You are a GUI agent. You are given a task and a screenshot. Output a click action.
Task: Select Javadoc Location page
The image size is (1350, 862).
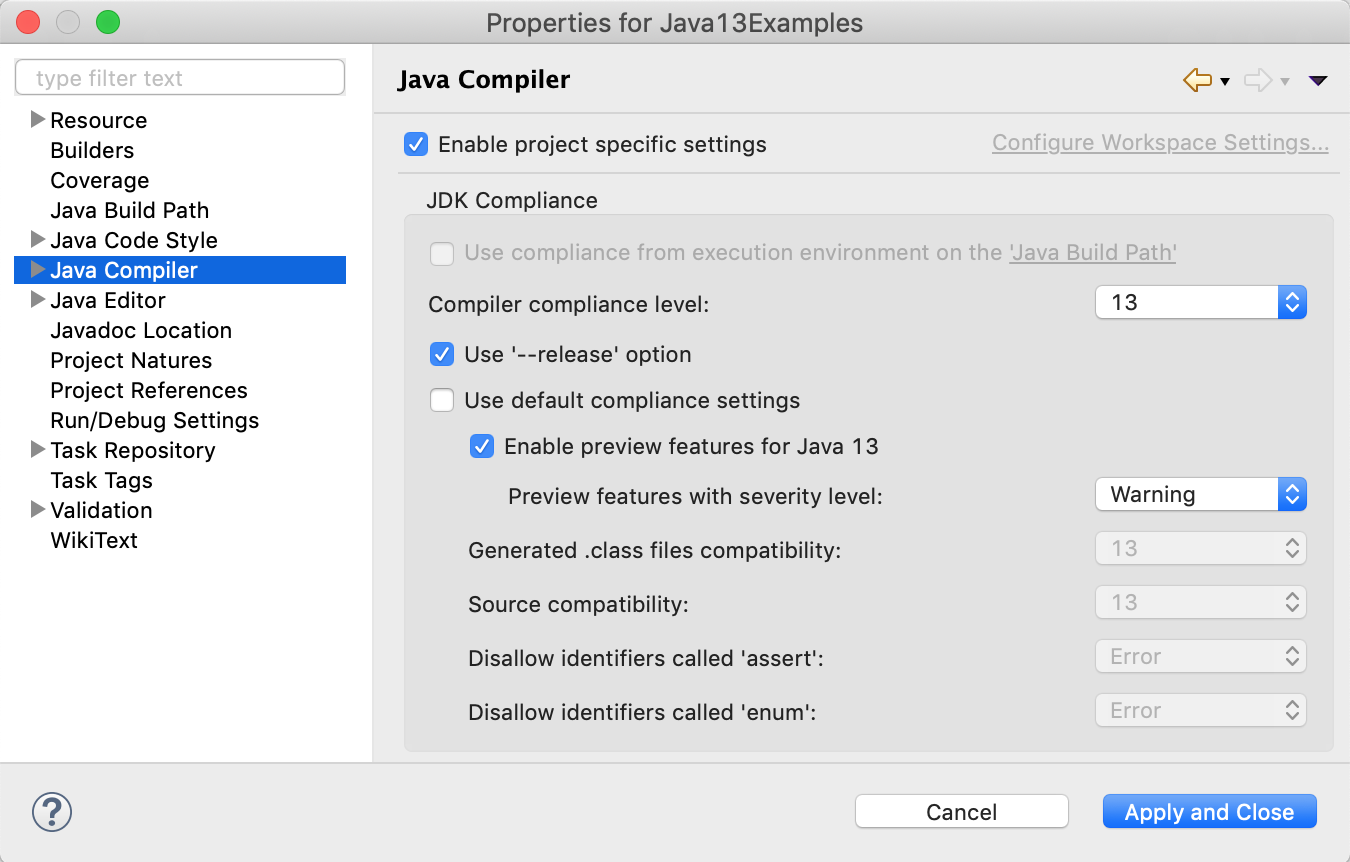[141, 330]
